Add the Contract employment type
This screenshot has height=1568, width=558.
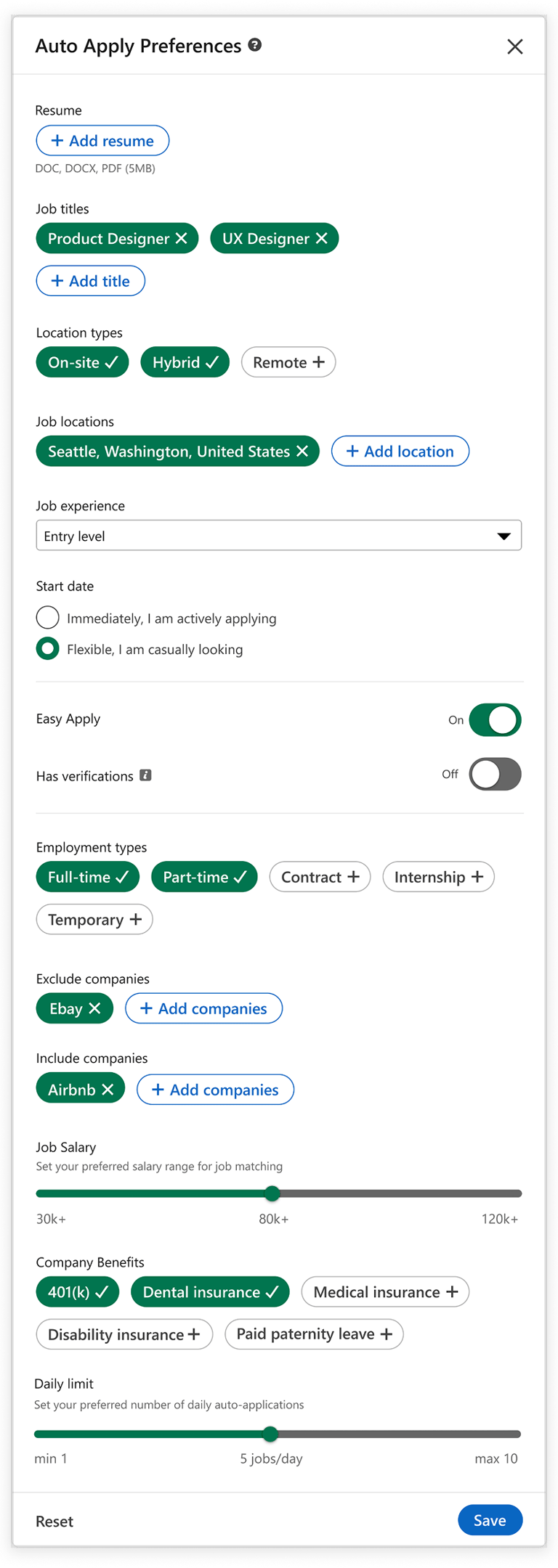click(x=320, y=877)
